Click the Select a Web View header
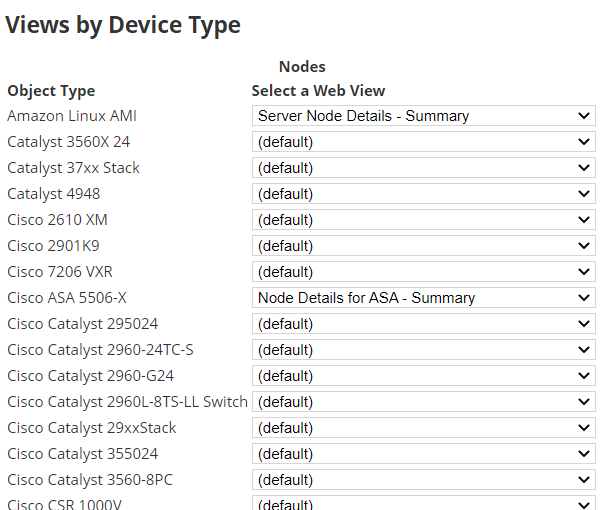Viewport: 612px width, 510px height. pyautogui.click(x=318, y=91)
